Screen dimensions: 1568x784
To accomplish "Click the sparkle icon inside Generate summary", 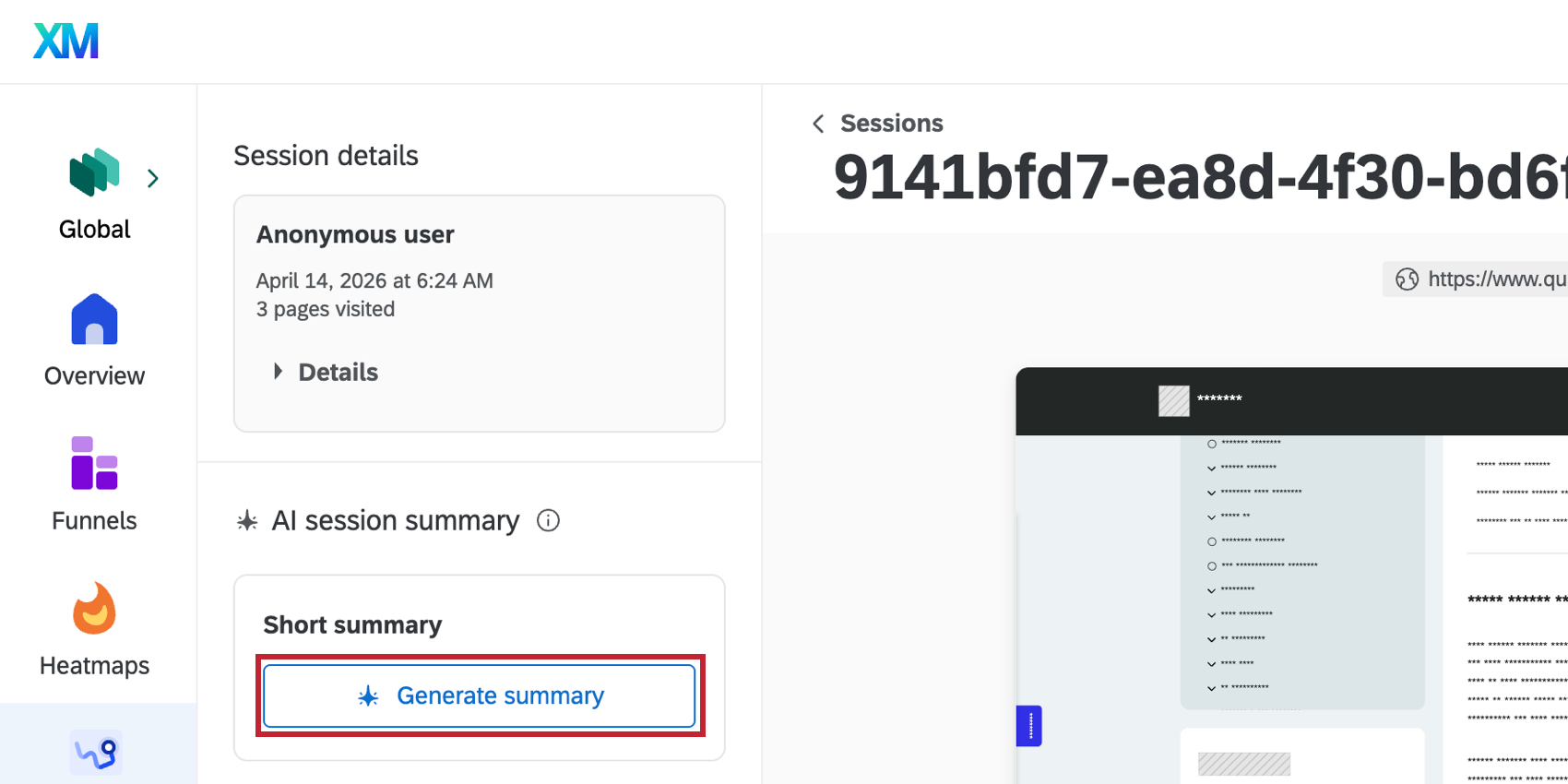I will (x=368, y=696).
